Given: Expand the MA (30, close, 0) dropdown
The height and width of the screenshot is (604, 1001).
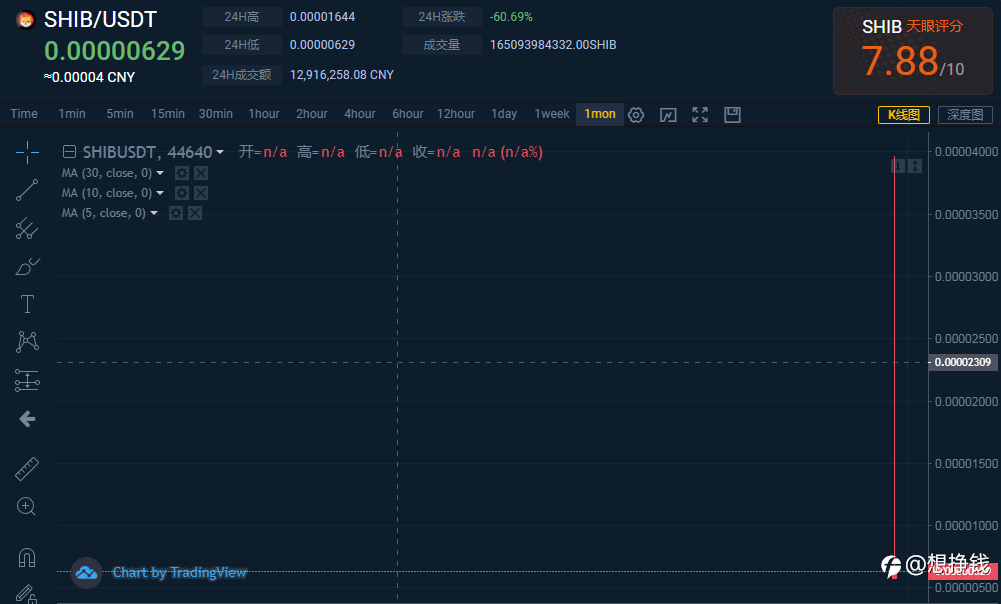Looking at the screenshot, I should 160,173.
